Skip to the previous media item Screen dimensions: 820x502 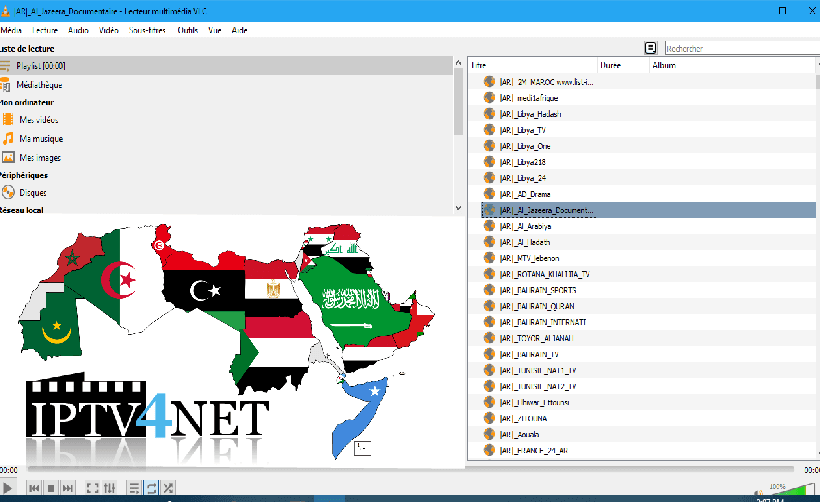pos(34,488)
